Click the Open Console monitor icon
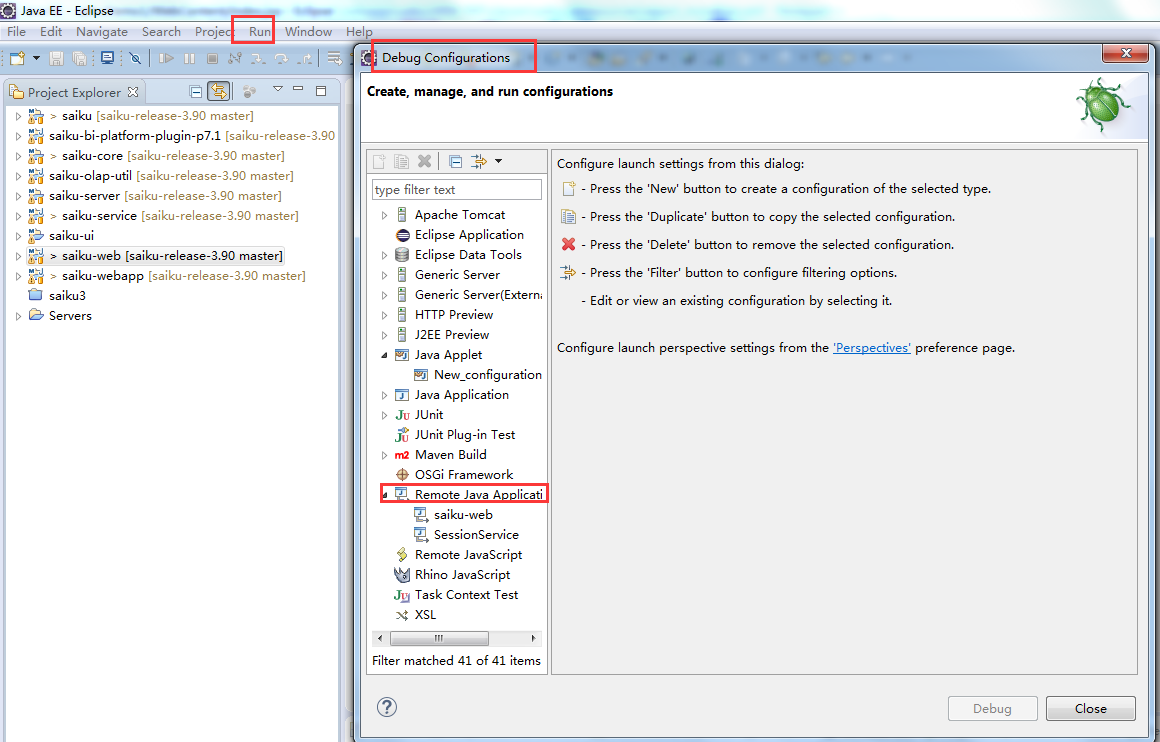Viewport: 1160px width, 742px height. coord(107,58)
